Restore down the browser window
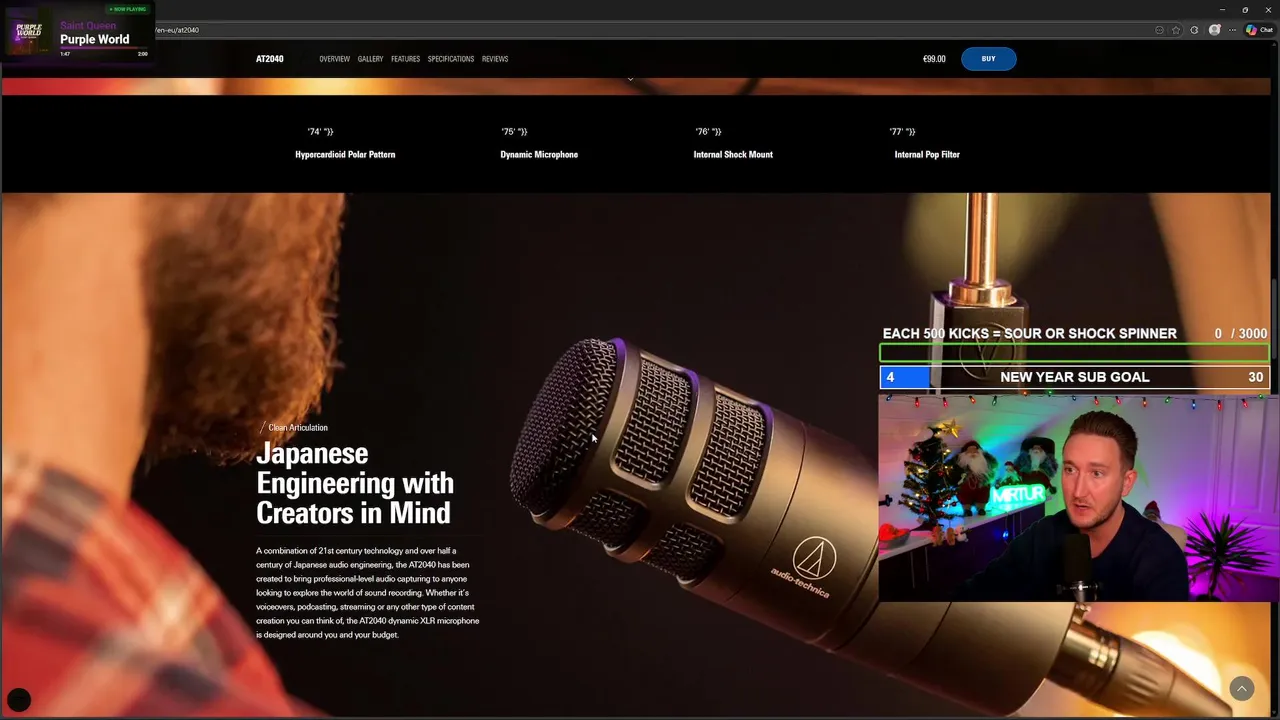The height and width of the screenshot is (720, 1280). 1245,10
